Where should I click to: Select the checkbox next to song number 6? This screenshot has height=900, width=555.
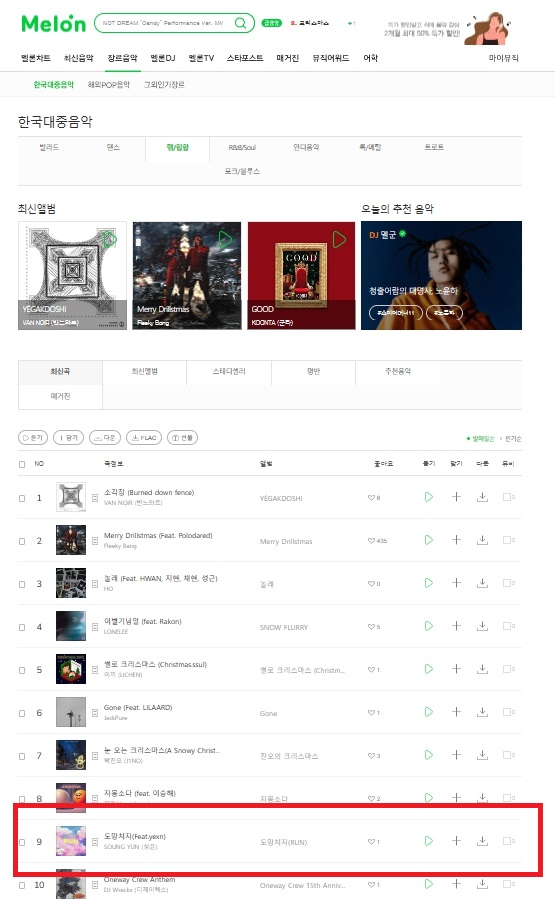[22, 713]
